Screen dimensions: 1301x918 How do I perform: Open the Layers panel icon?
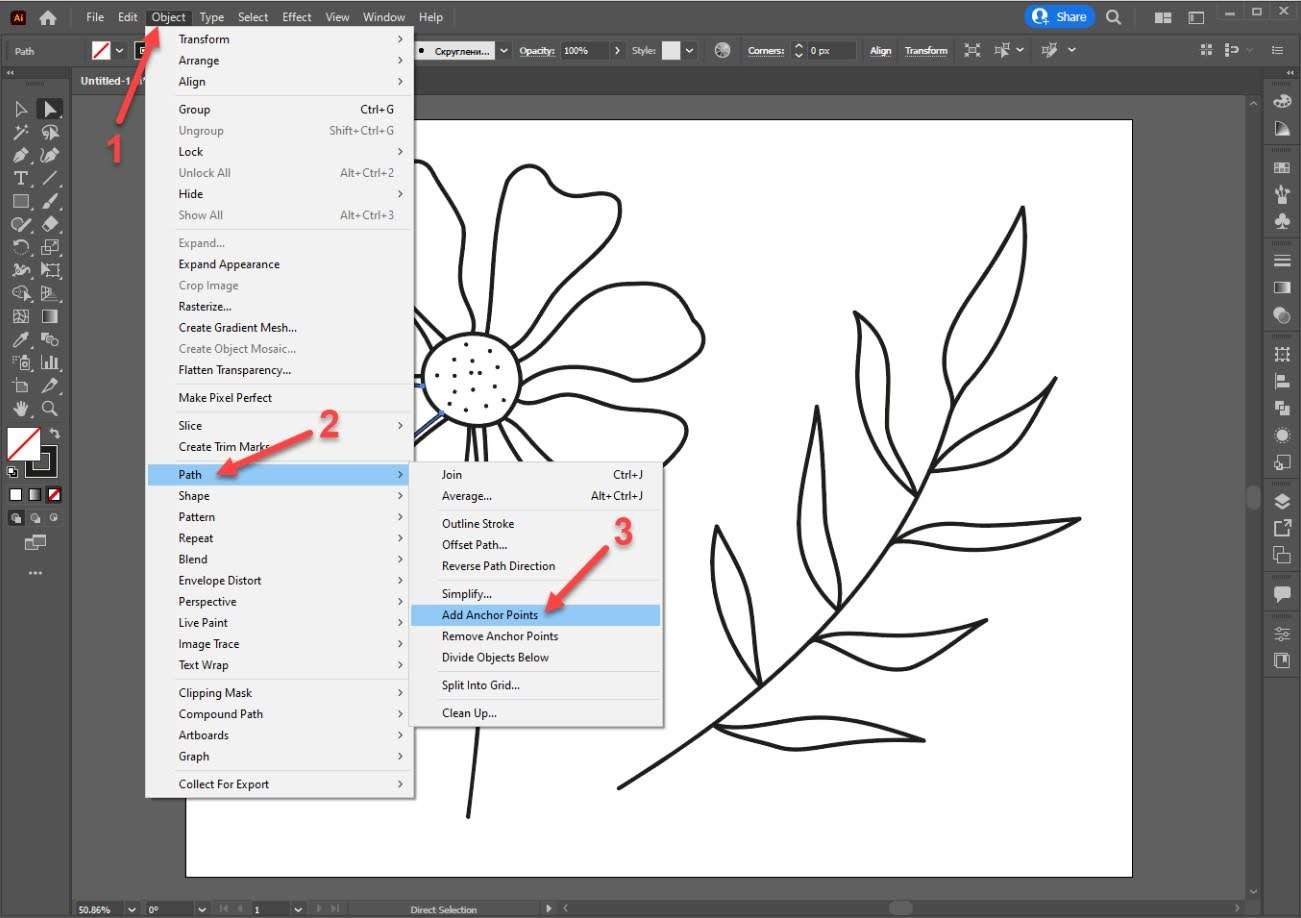[1282, 502]
